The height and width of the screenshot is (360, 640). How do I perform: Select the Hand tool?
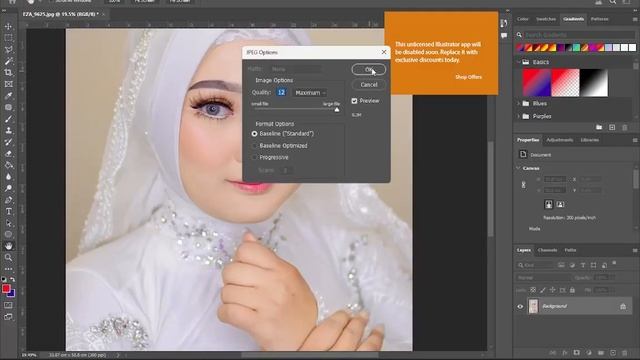click(x=8, y=246)
